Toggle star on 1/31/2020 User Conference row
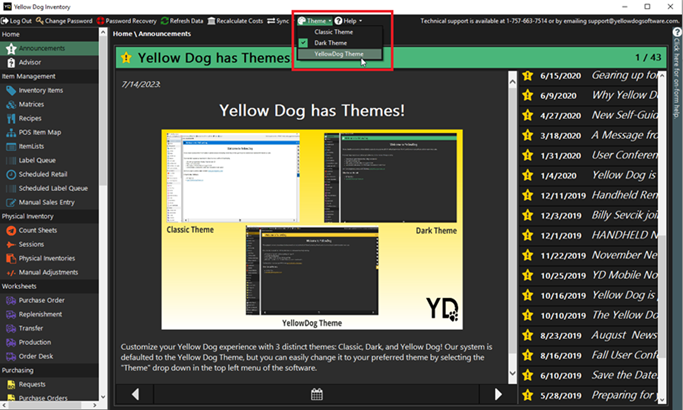 point(527,156)
